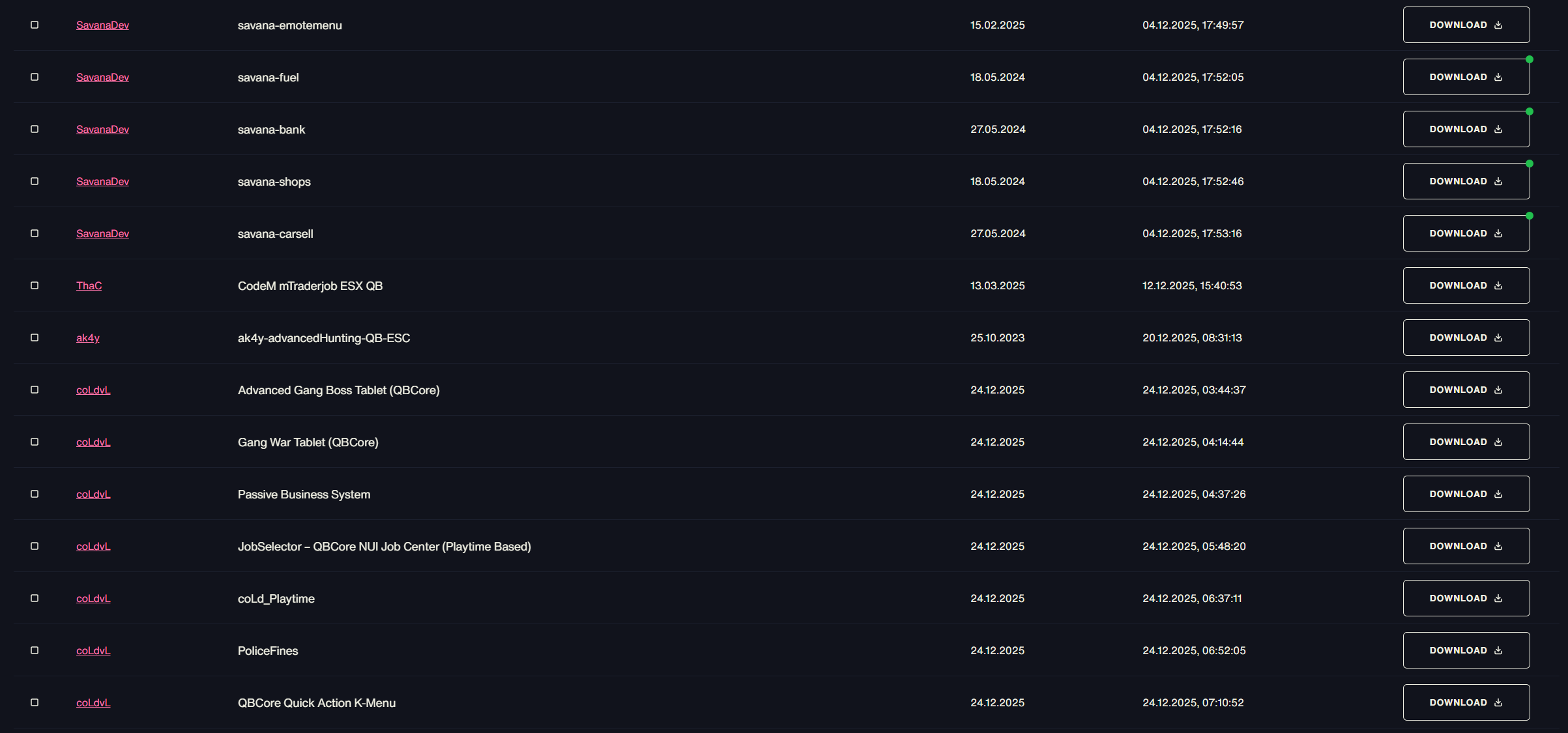Click the download arrow icon in savana-fuel row

point(1498,77)
